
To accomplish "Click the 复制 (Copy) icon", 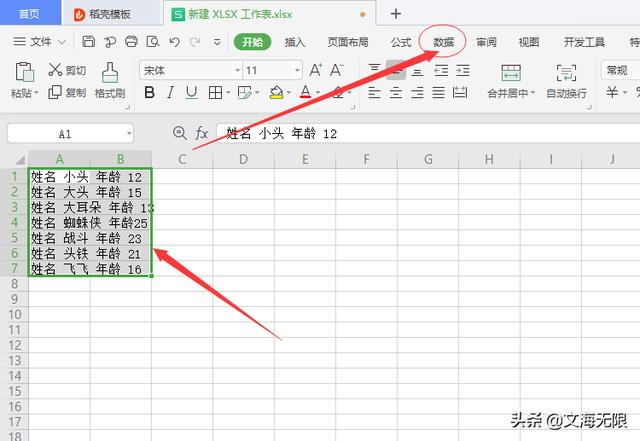I will coord(55,93).
